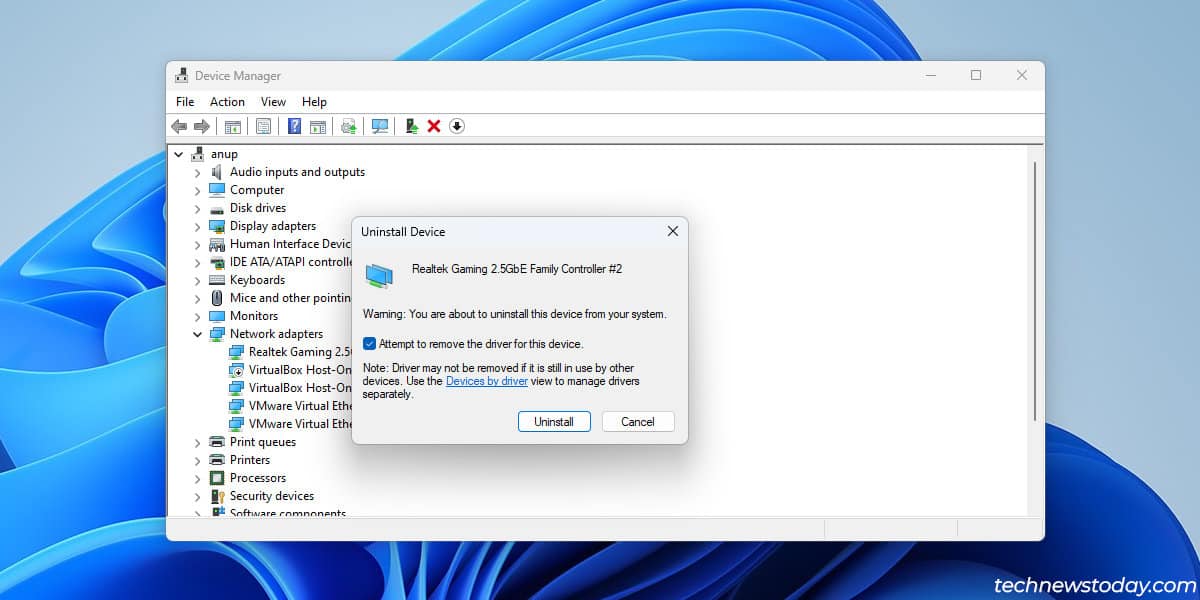Open Help using the blue question mark icon
Image resolution: width=1200 pixels, height=600 pixels.
(294, 126)
